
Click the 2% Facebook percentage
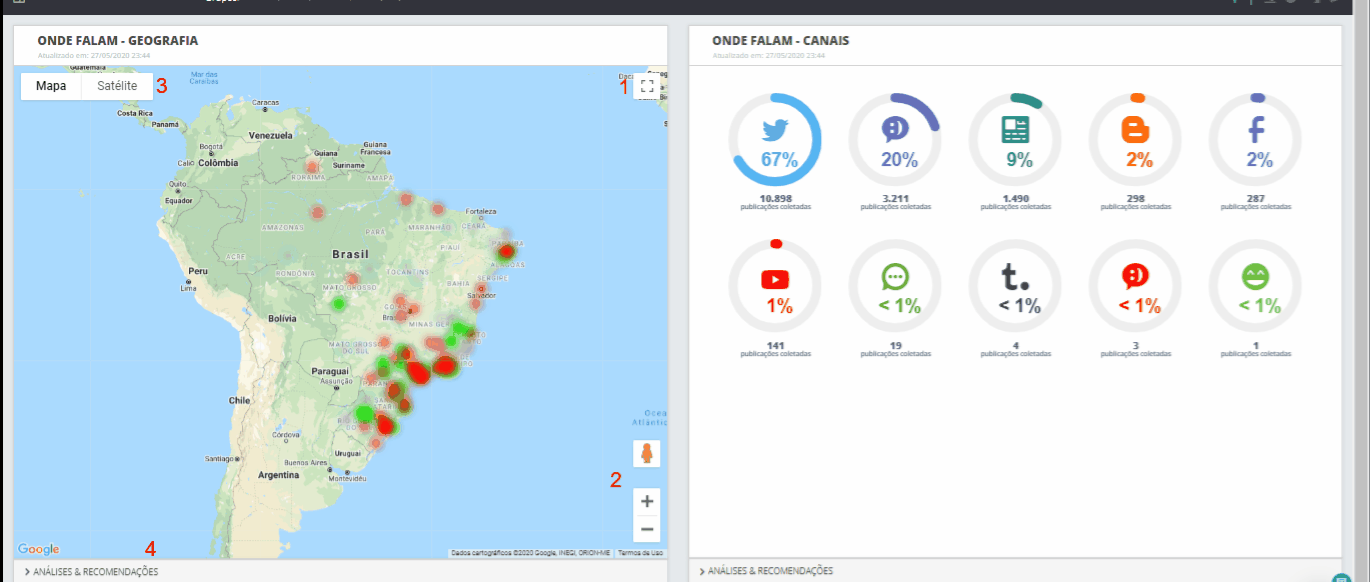(x=1259, y=159)
